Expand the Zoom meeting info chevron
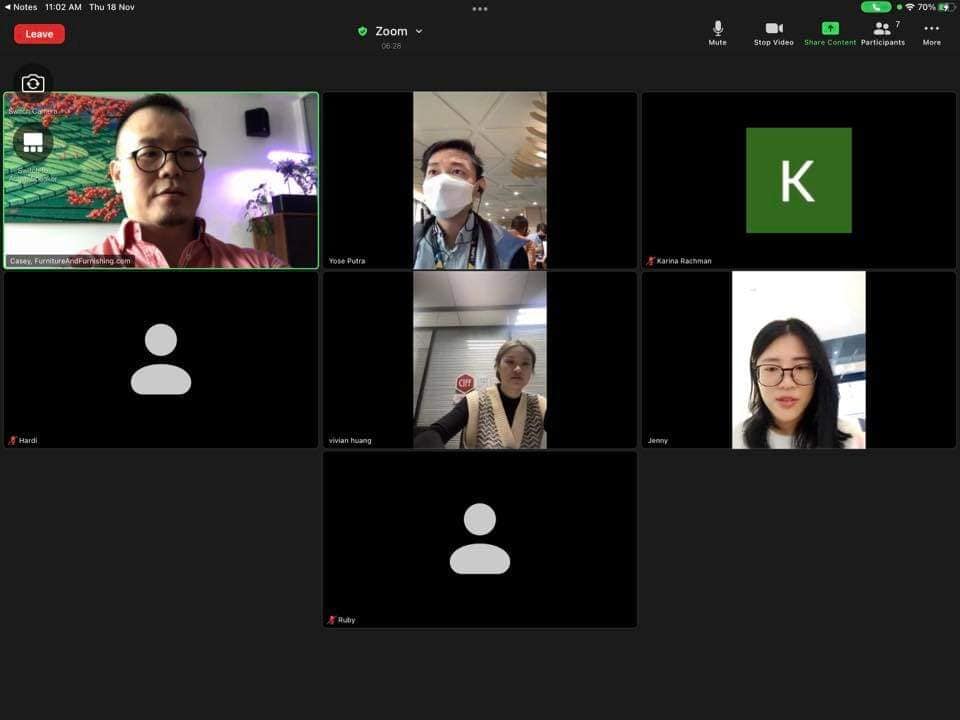This screenshot has height=720, width=960. point(419,31)
